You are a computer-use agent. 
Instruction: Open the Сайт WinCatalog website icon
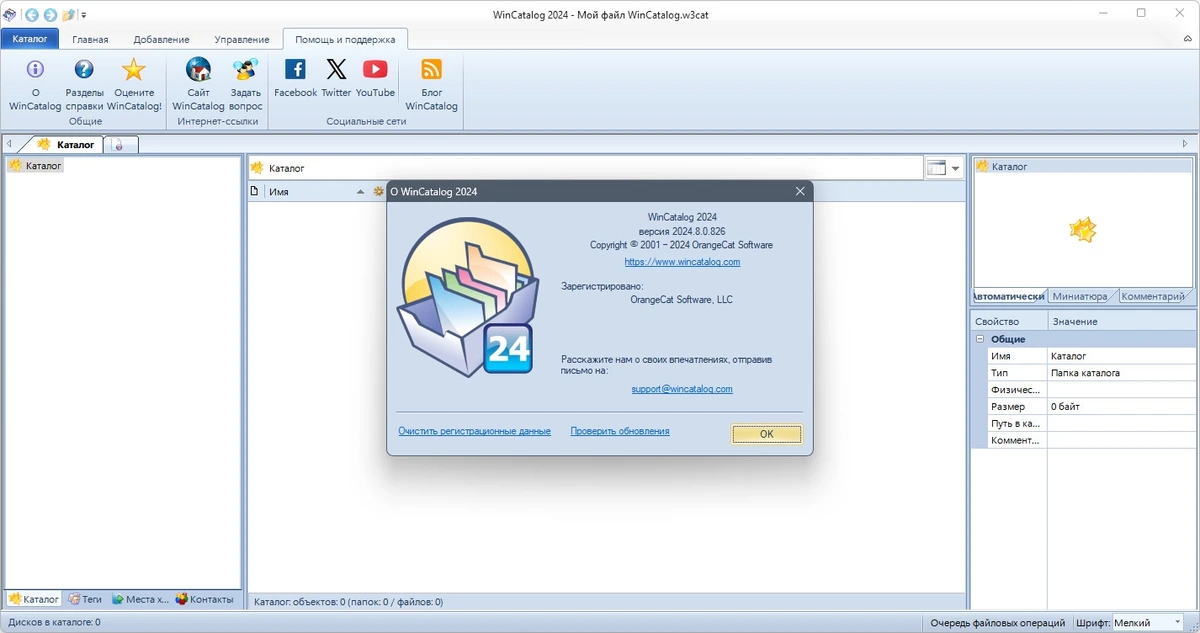point(198,70)
